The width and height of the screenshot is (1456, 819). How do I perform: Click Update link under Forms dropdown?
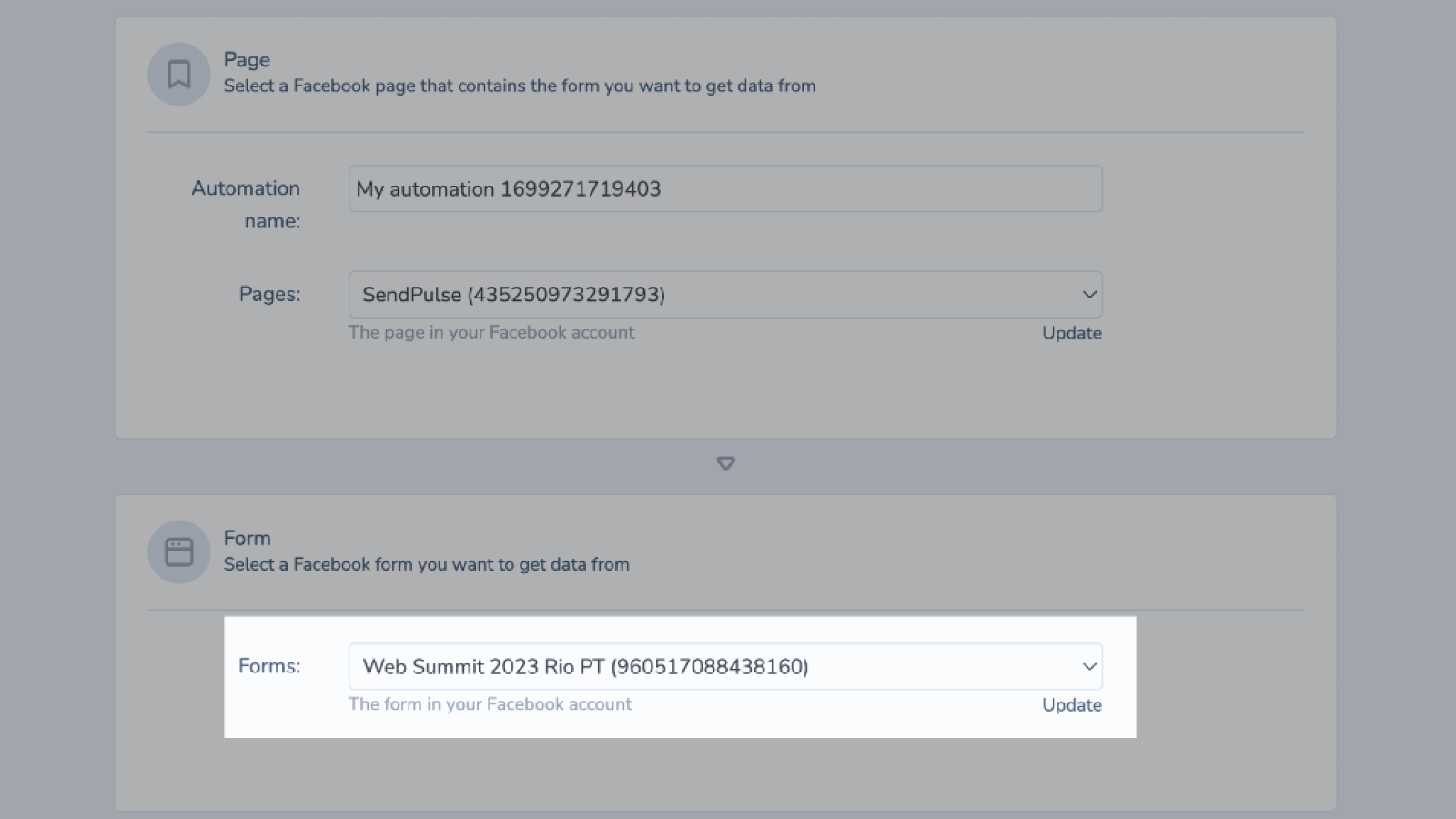coord(1071,705)
